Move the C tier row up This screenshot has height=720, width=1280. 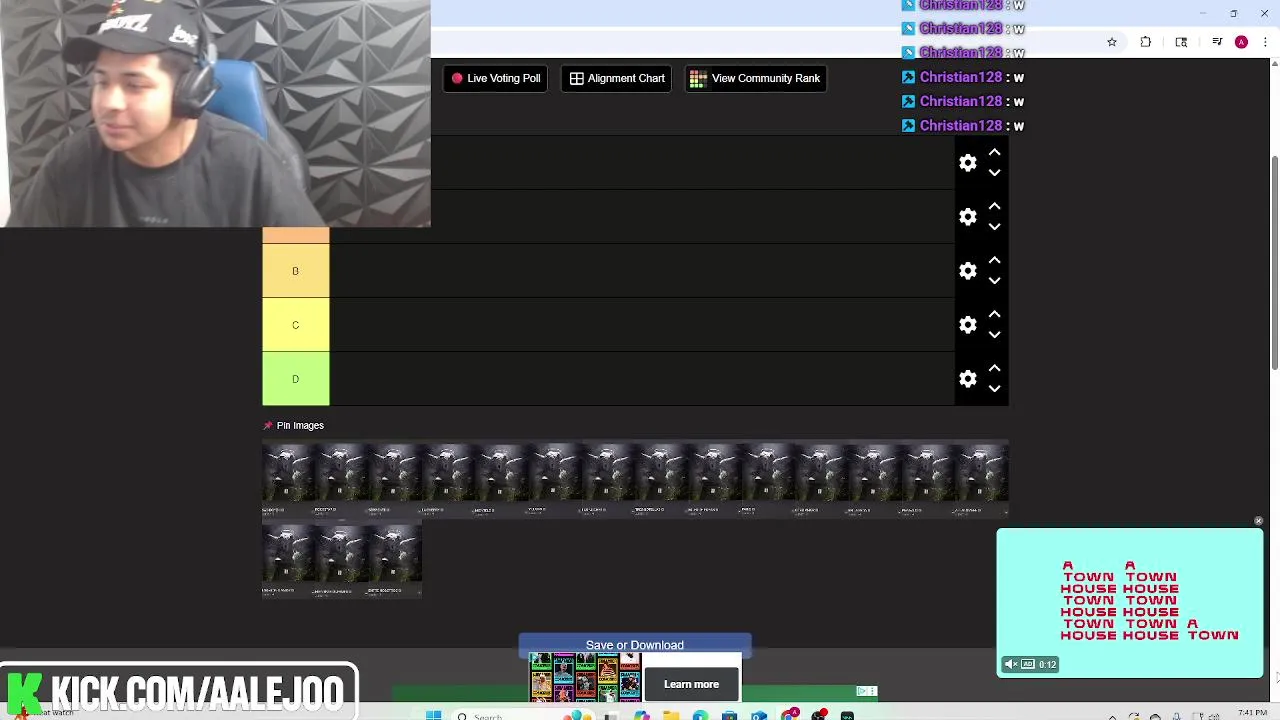[994, 314]
